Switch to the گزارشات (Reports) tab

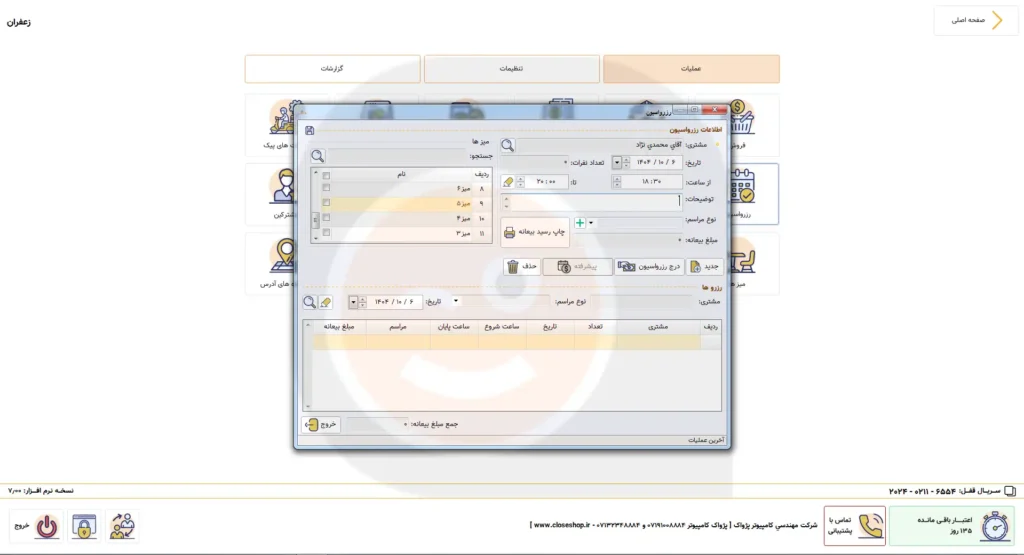pyautogui.click(x=332, y=69)
